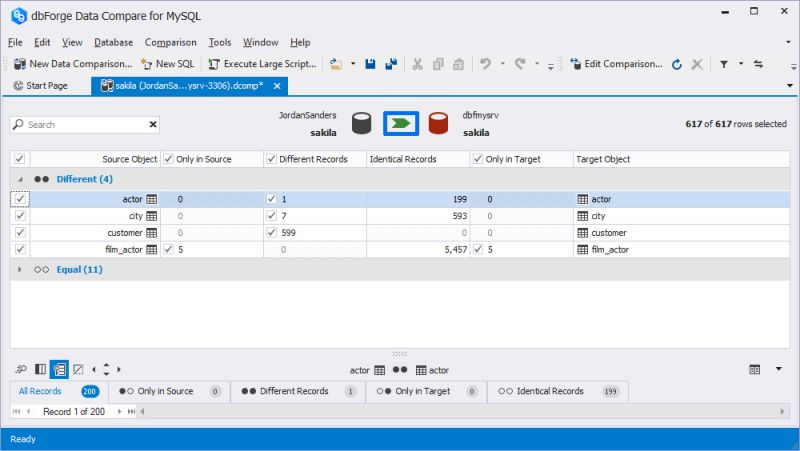The width and height of the screenshot is (800, 451).
Task: Click the hide-identical-columns slashed icon
Action: point(78,369)
